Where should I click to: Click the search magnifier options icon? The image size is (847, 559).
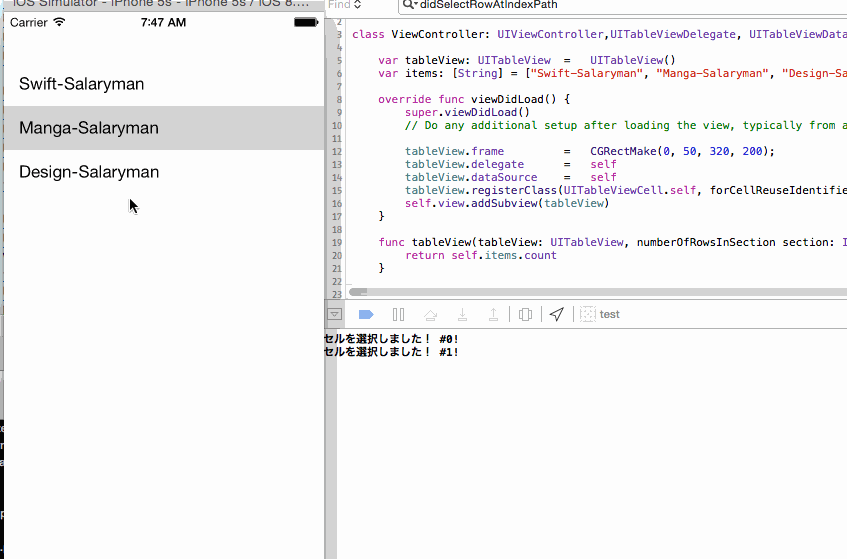pos(410,5)
